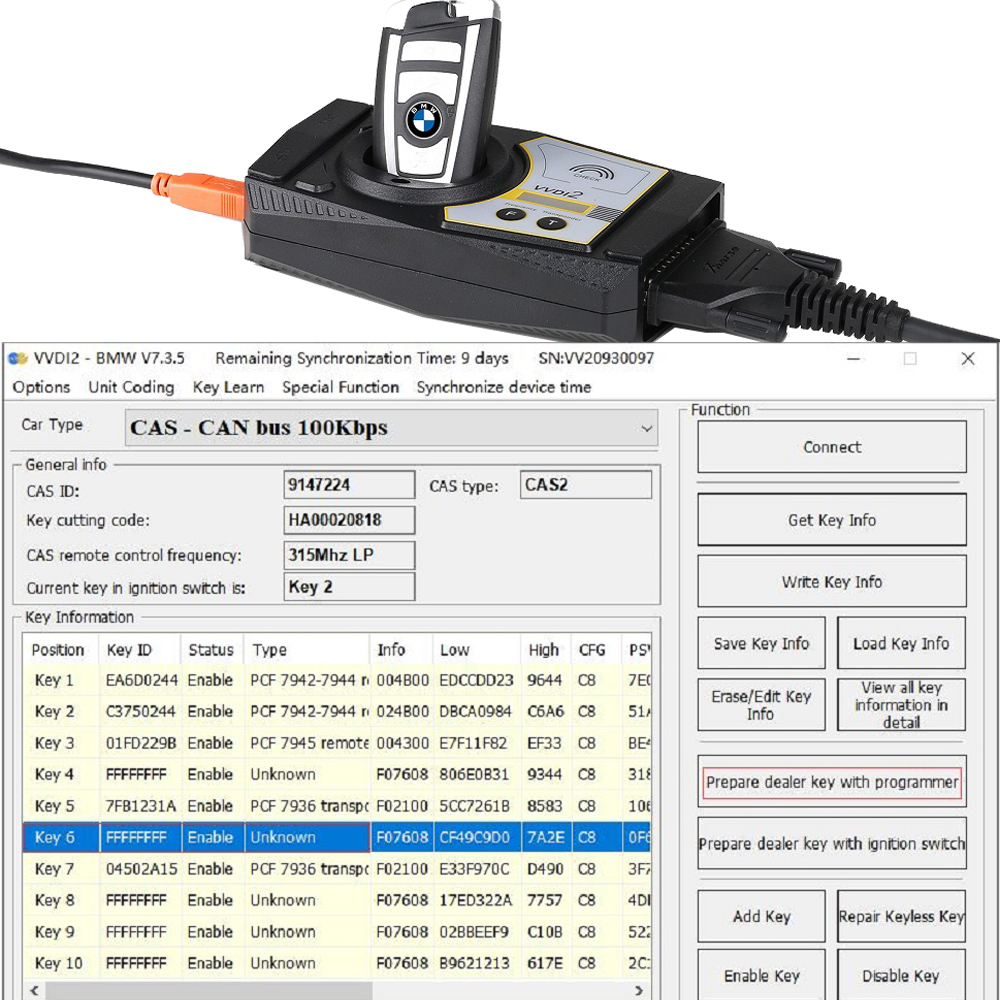
Task: Click View all key information in detail
Action: 901,705
